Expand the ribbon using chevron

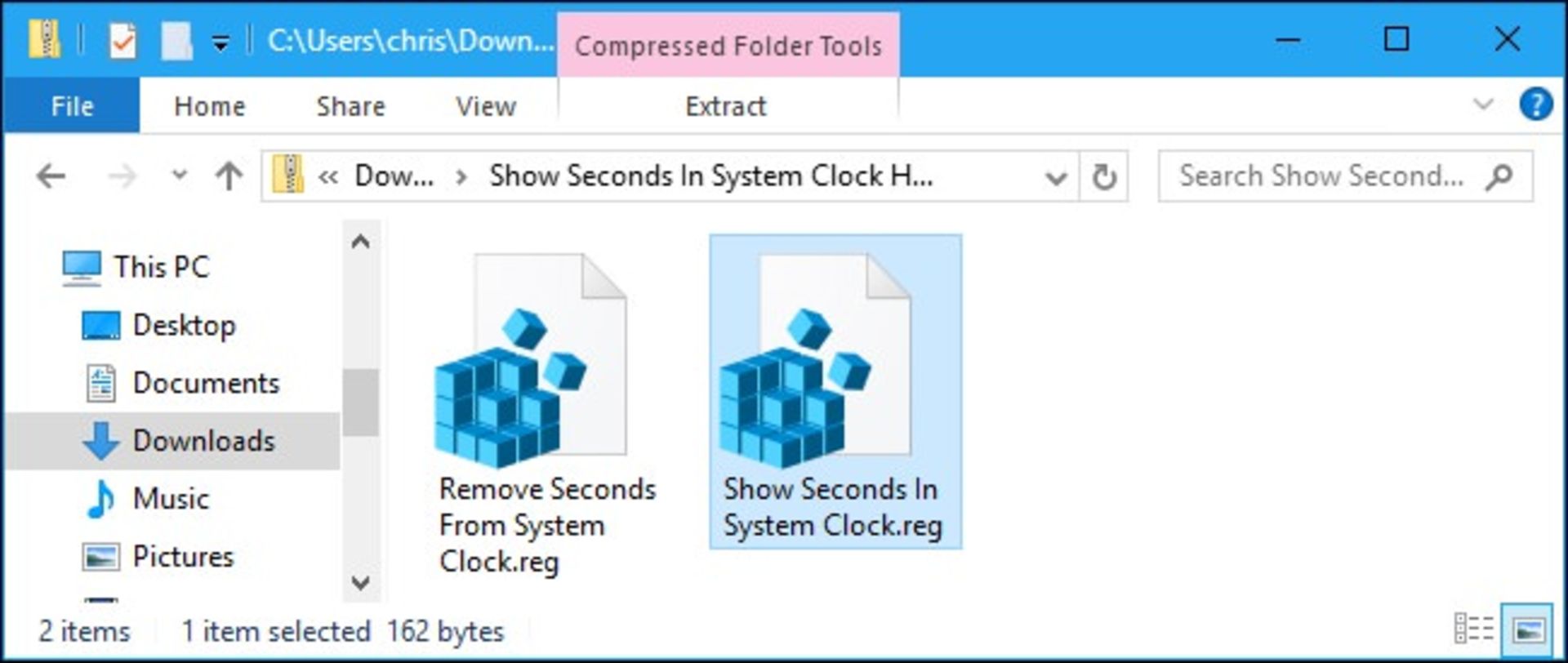(1483, 105)
